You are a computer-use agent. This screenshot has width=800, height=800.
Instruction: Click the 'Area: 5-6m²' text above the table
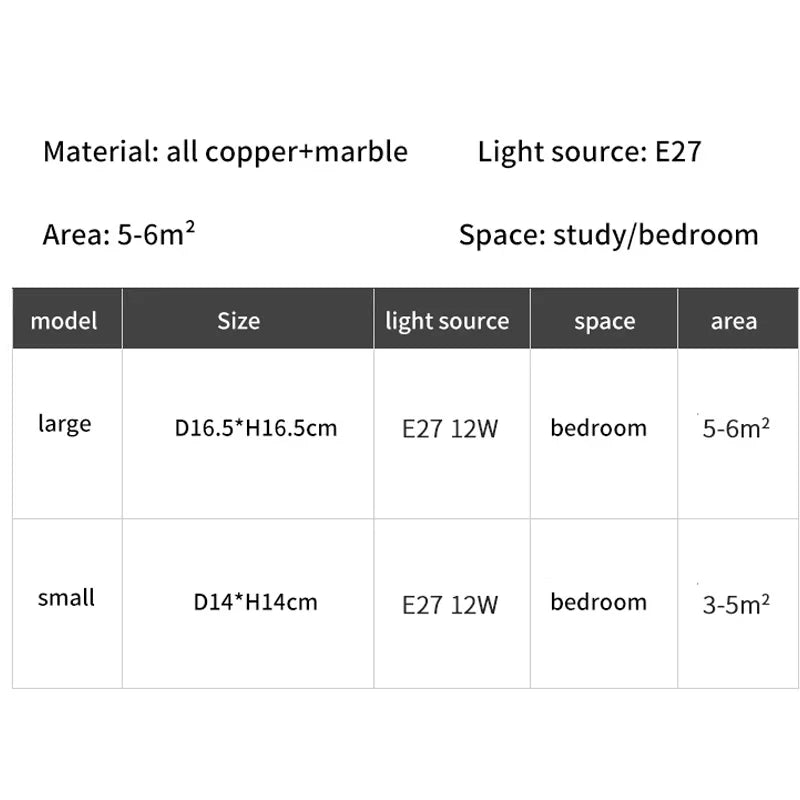point(118,234)
